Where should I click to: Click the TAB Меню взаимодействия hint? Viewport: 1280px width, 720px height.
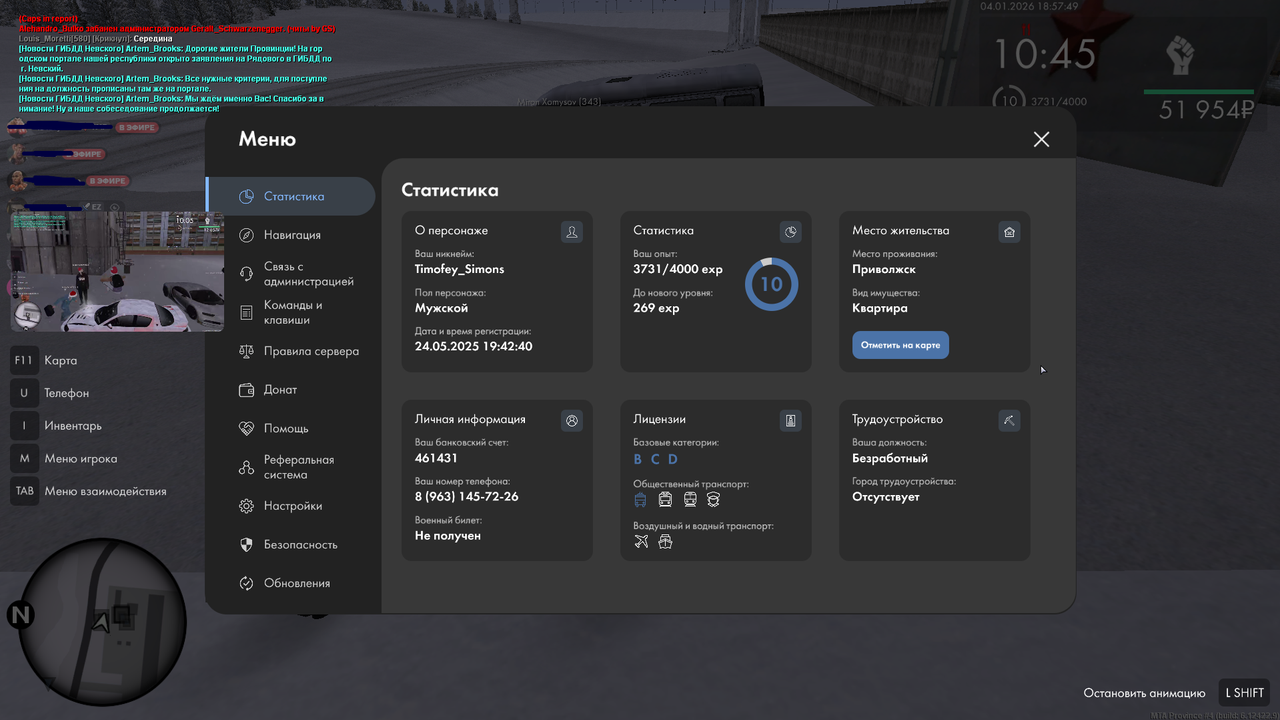click(x=88, y=491)
